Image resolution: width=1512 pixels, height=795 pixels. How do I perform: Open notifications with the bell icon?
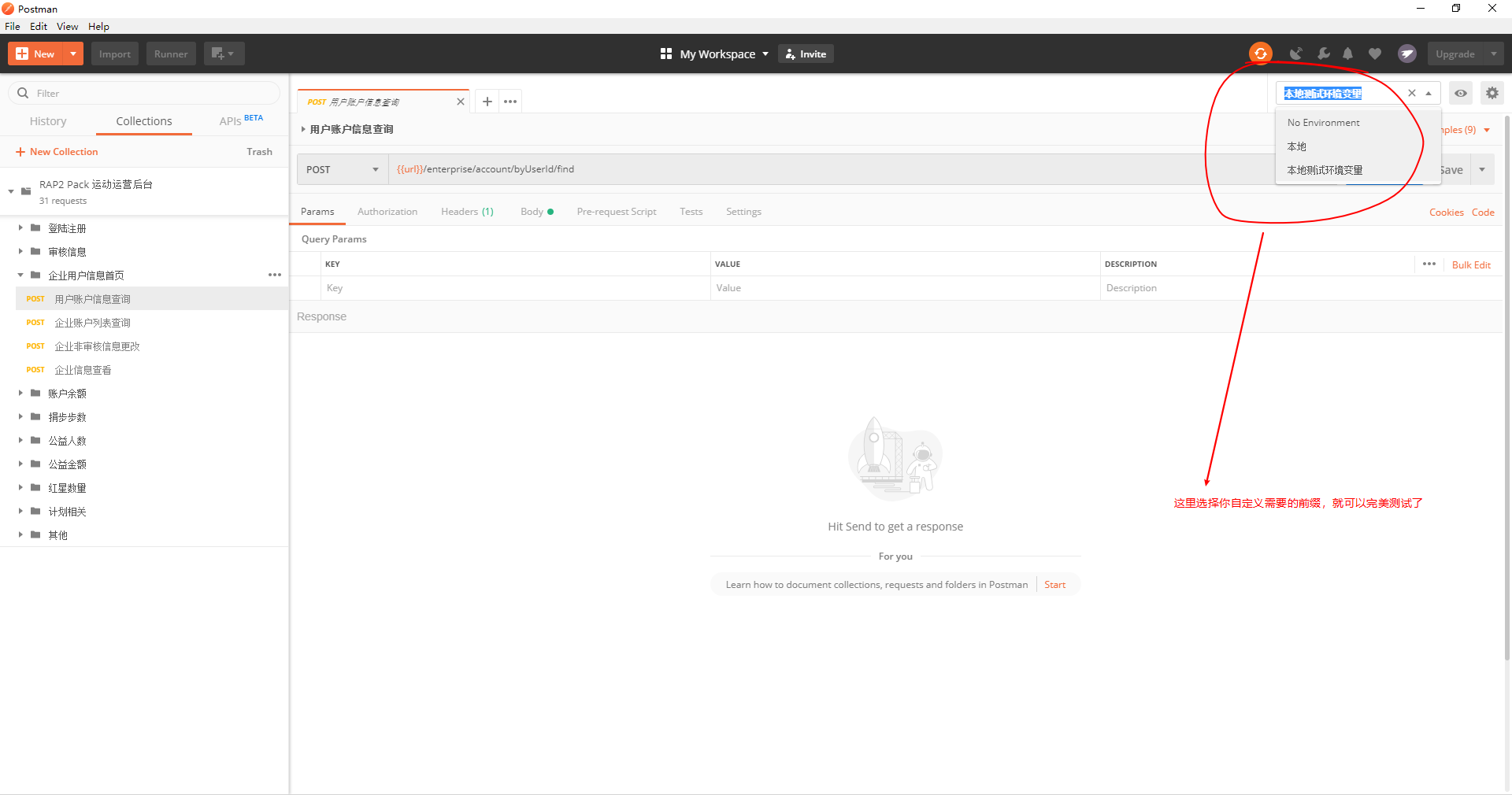(x=1347, y=53)
